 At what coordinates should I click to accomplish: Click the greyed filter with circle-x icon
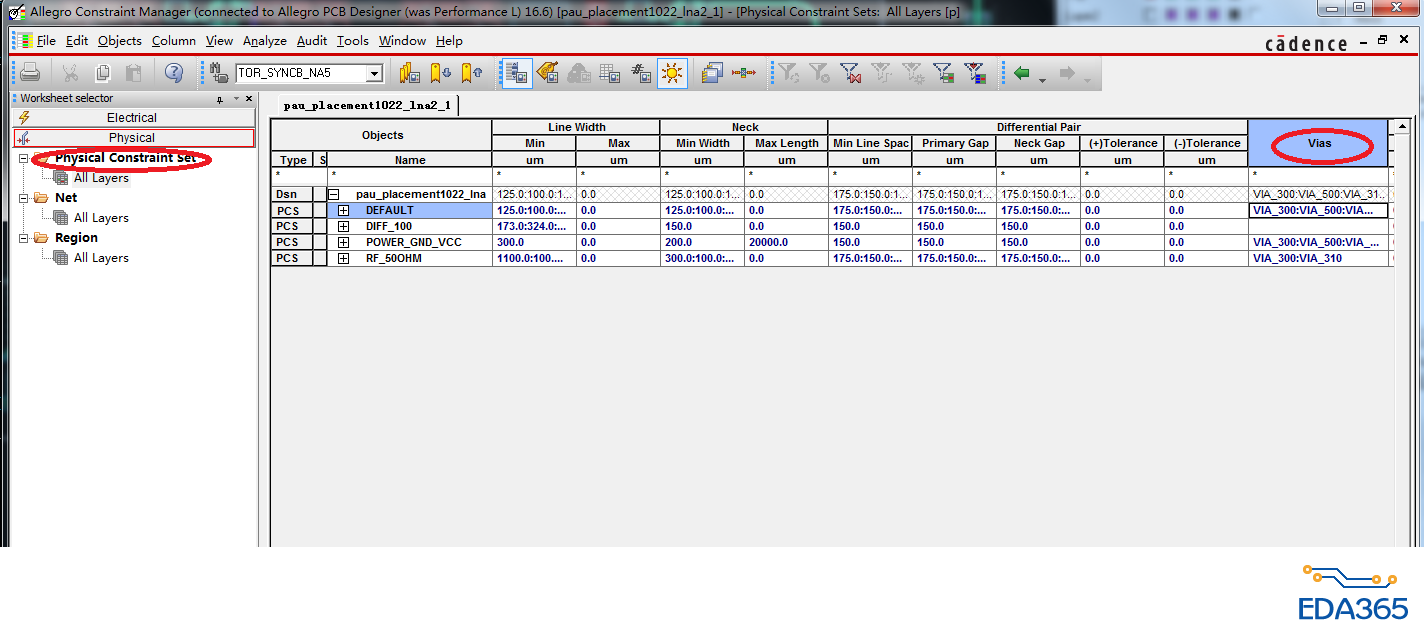click(820, 73)
